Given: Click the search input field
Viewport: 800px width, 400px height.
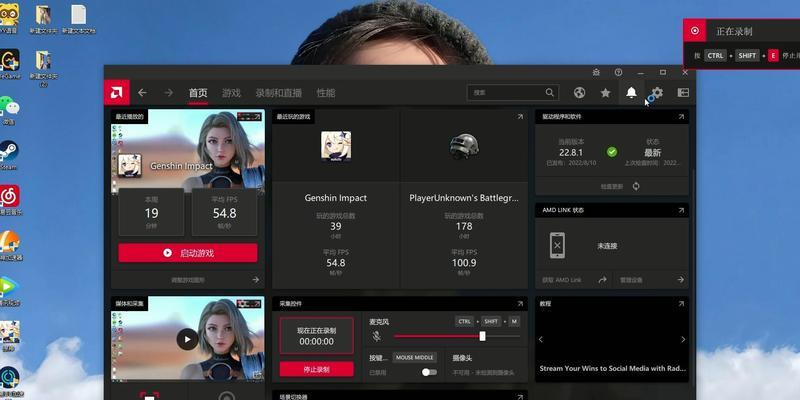Looking at the screenshot, I should coord(513,92).
